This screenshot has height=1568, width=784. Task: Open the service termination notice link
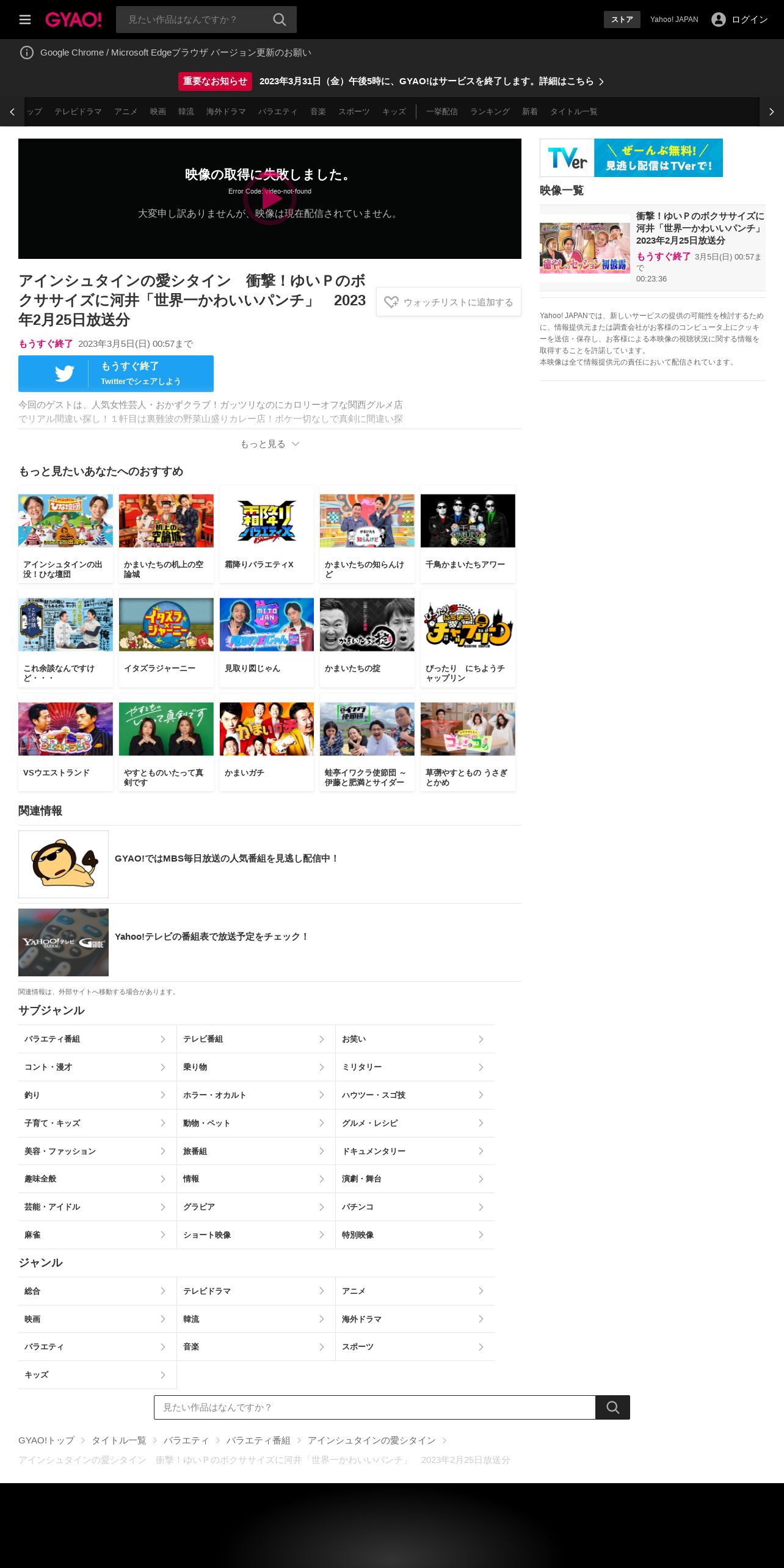pos(431,81)
